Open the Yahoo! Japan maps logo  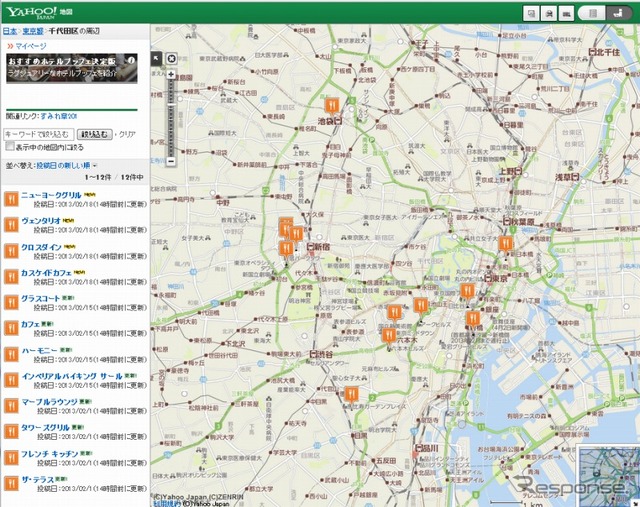click(x=39, y=12)
